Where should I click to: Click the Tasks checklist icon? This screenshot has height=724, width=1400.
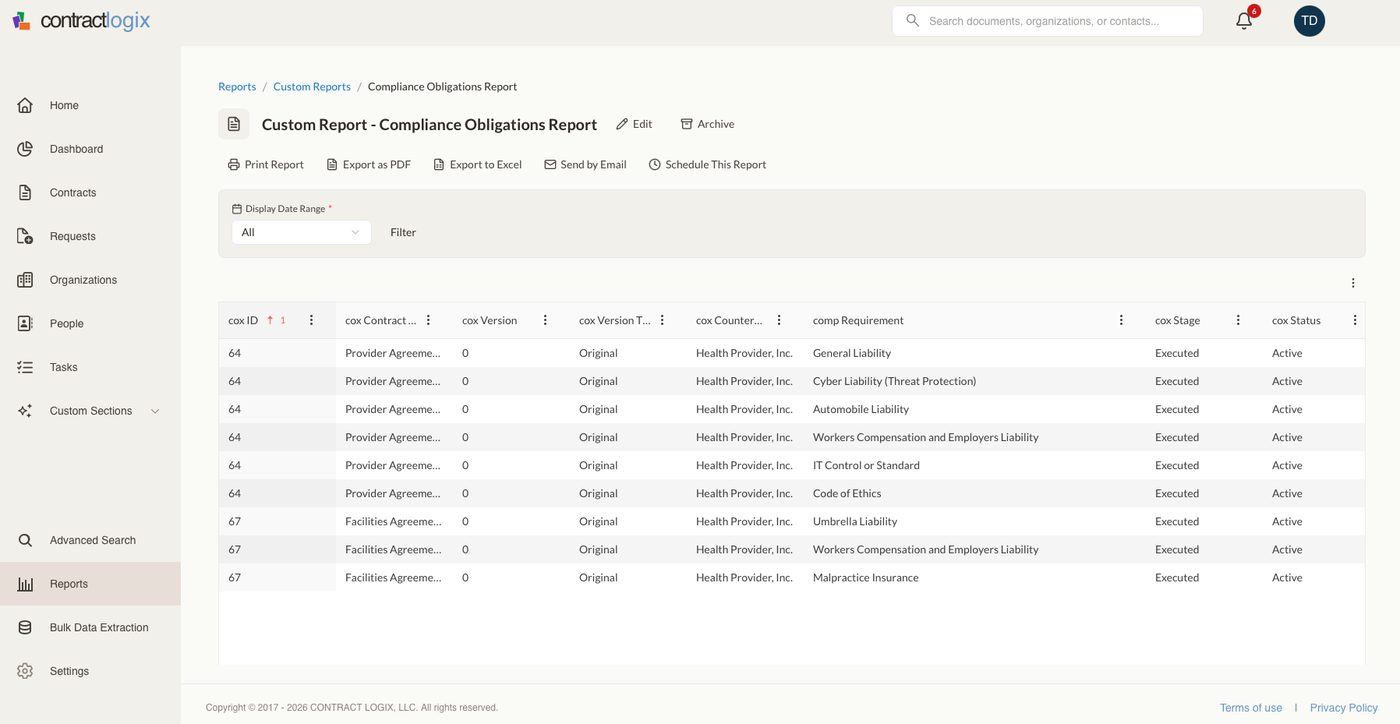pyautogui.click(x=25, y=367)
